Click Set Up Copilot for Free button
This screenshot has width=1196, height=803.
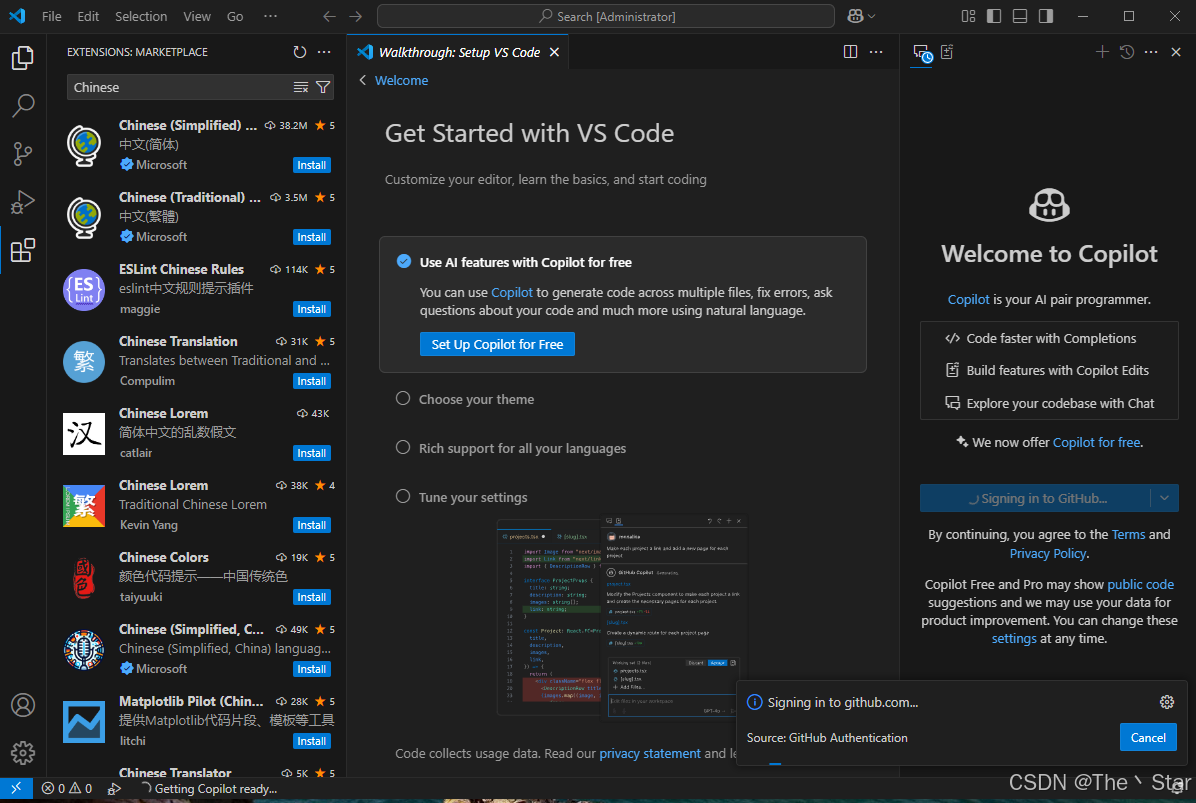[x=497, y=344]
